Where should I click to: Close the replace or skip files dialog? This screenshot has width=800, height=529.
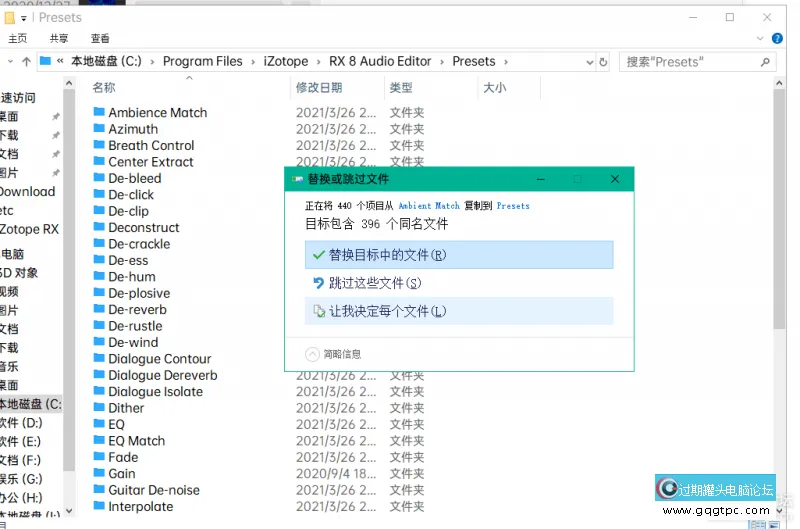click(615, 179)
